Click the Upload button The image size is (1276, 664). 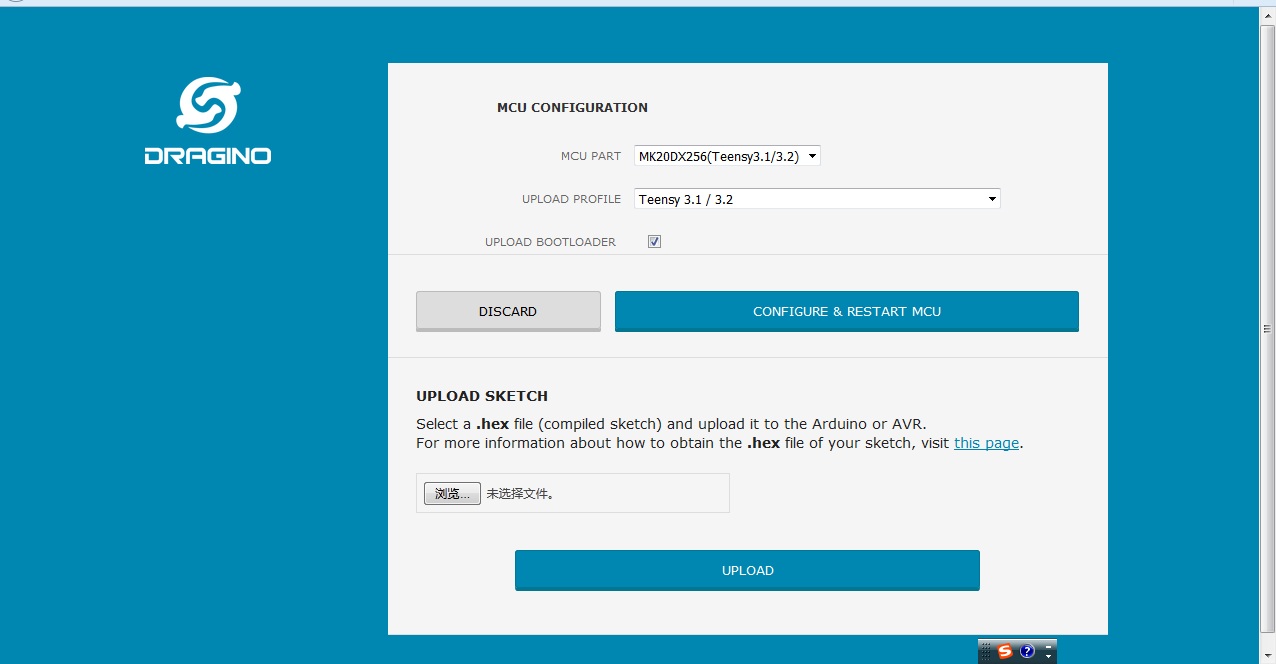coord(747,571)
